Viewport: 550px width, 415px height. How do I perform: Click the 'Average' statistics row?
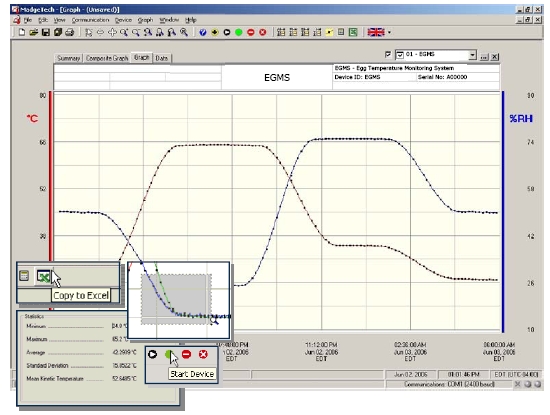click(81, 352)
